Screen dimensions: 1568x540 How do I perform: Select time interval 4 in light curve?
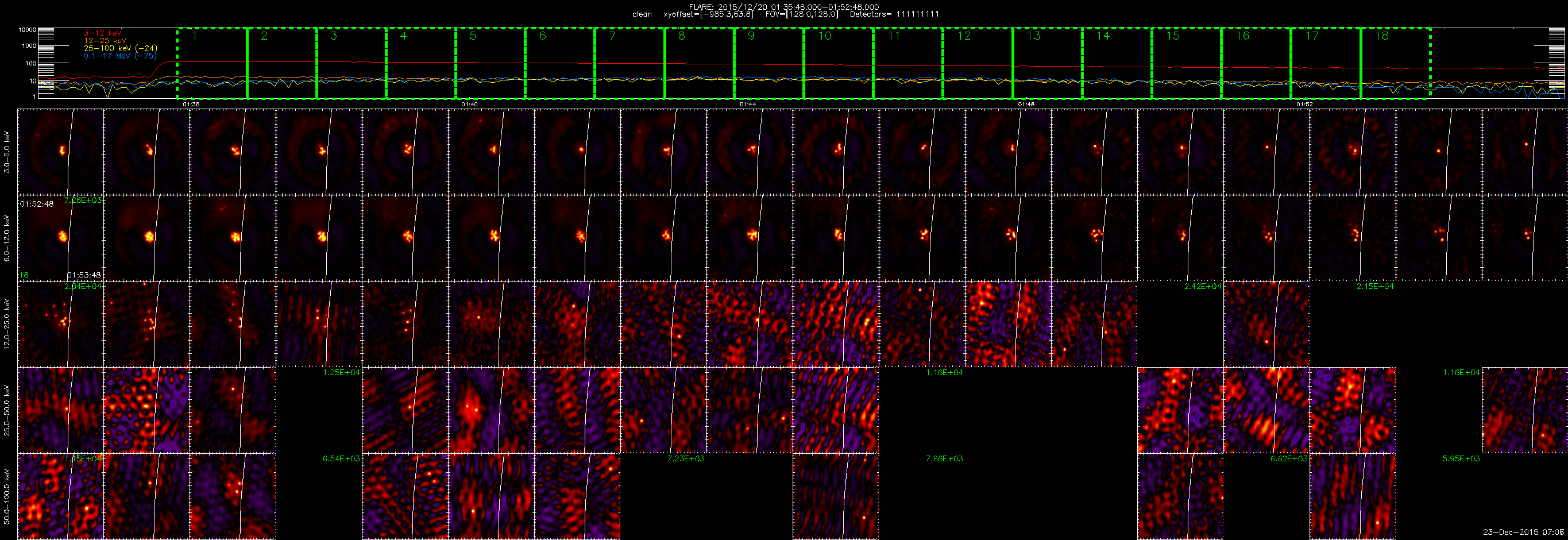(421, 63)
